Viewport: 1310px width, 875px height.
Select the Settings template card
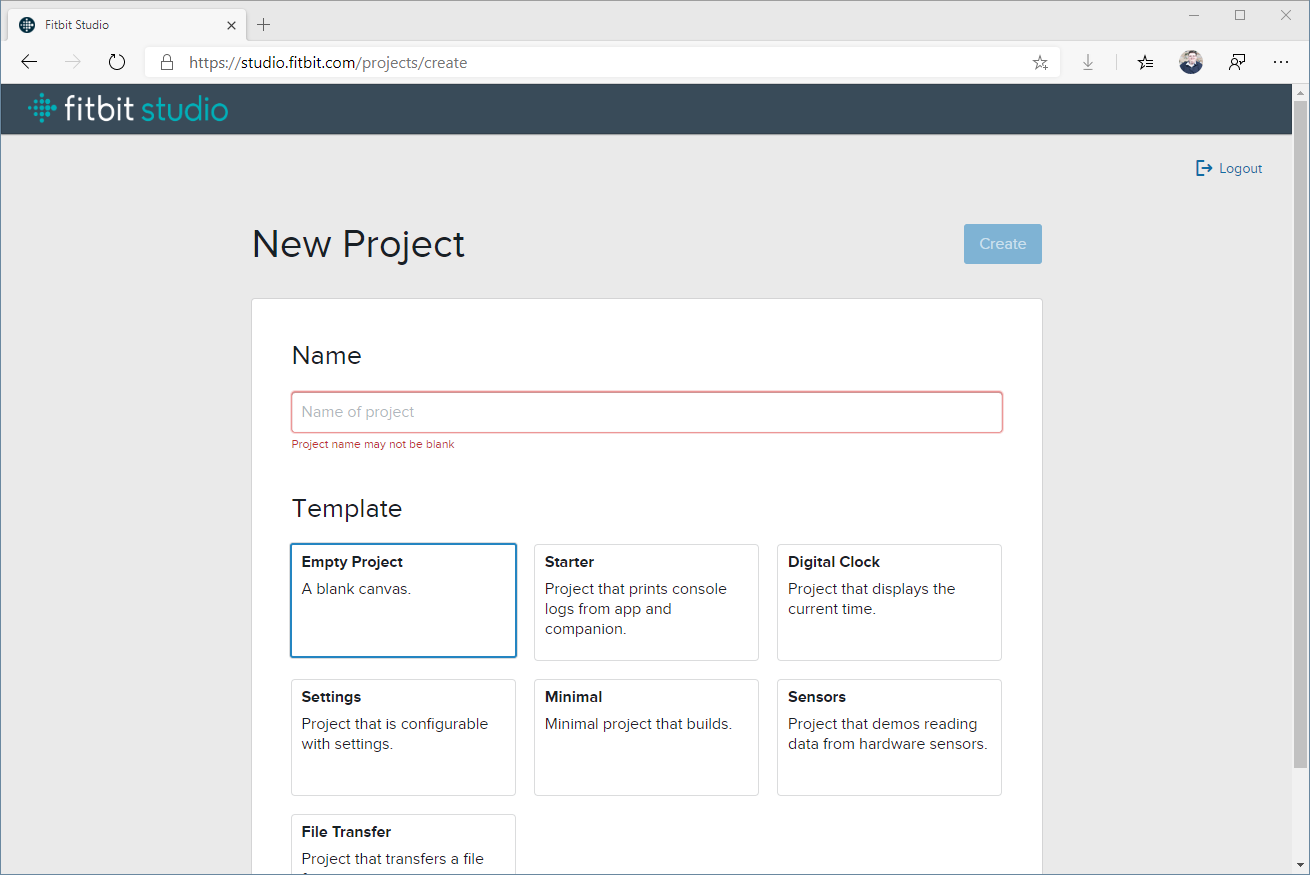tap(403, 737)
